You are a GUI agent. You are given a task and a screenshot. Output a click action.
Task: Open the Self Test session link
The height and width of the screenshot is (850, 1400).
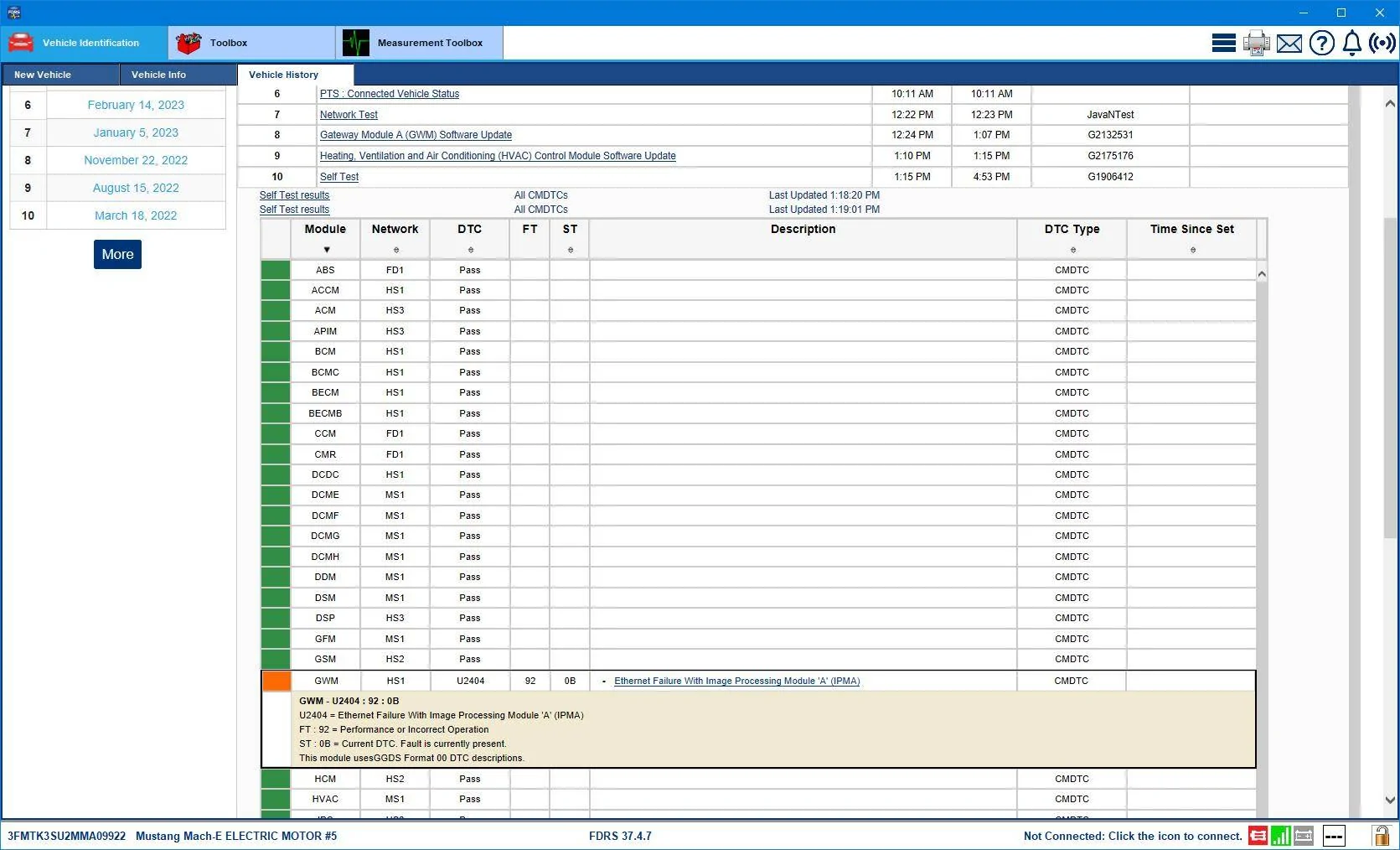coord(339,177)
